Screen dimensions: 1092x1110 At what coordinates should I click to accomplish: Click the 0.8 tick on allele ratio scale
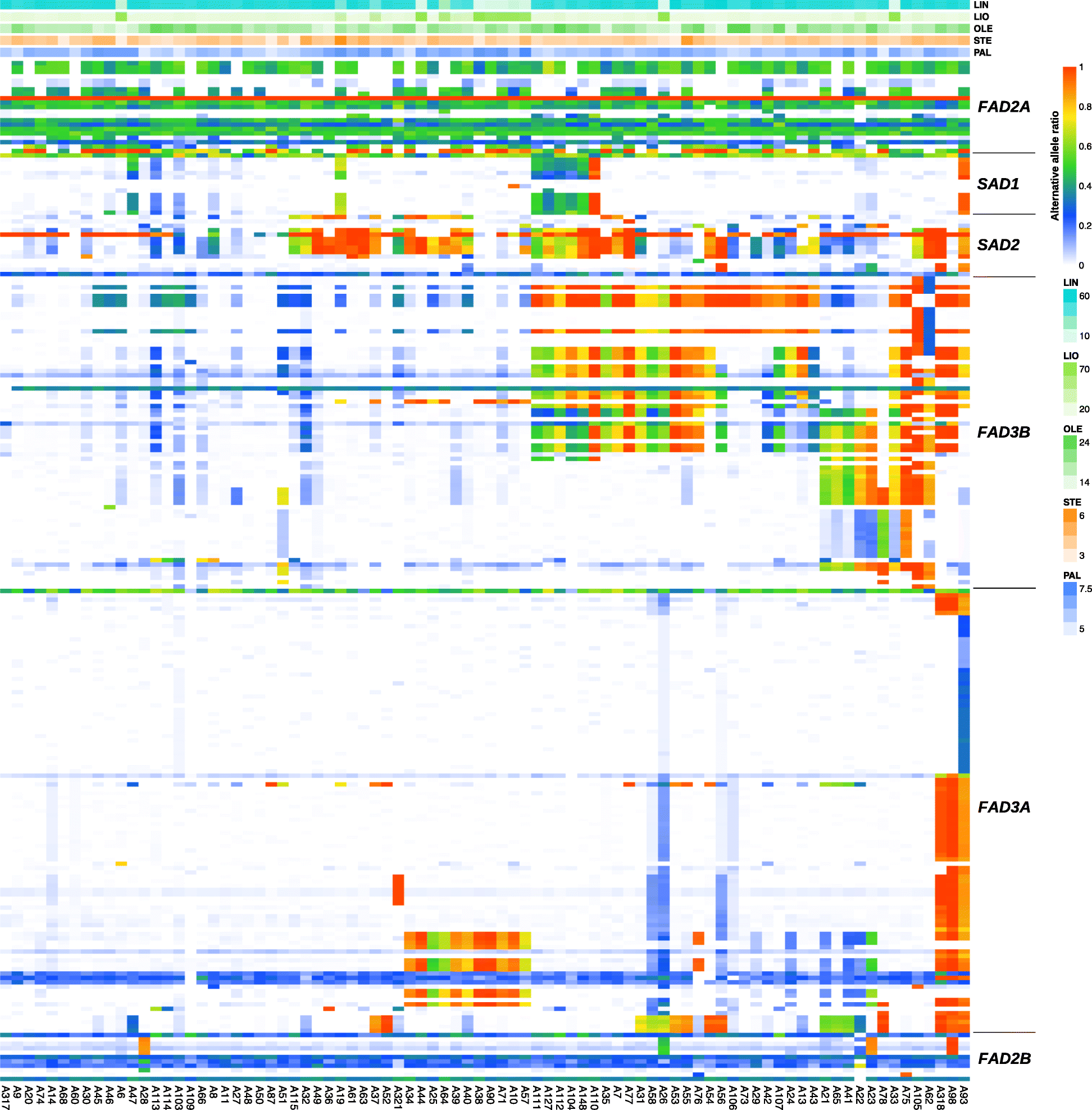[1085, 107]
